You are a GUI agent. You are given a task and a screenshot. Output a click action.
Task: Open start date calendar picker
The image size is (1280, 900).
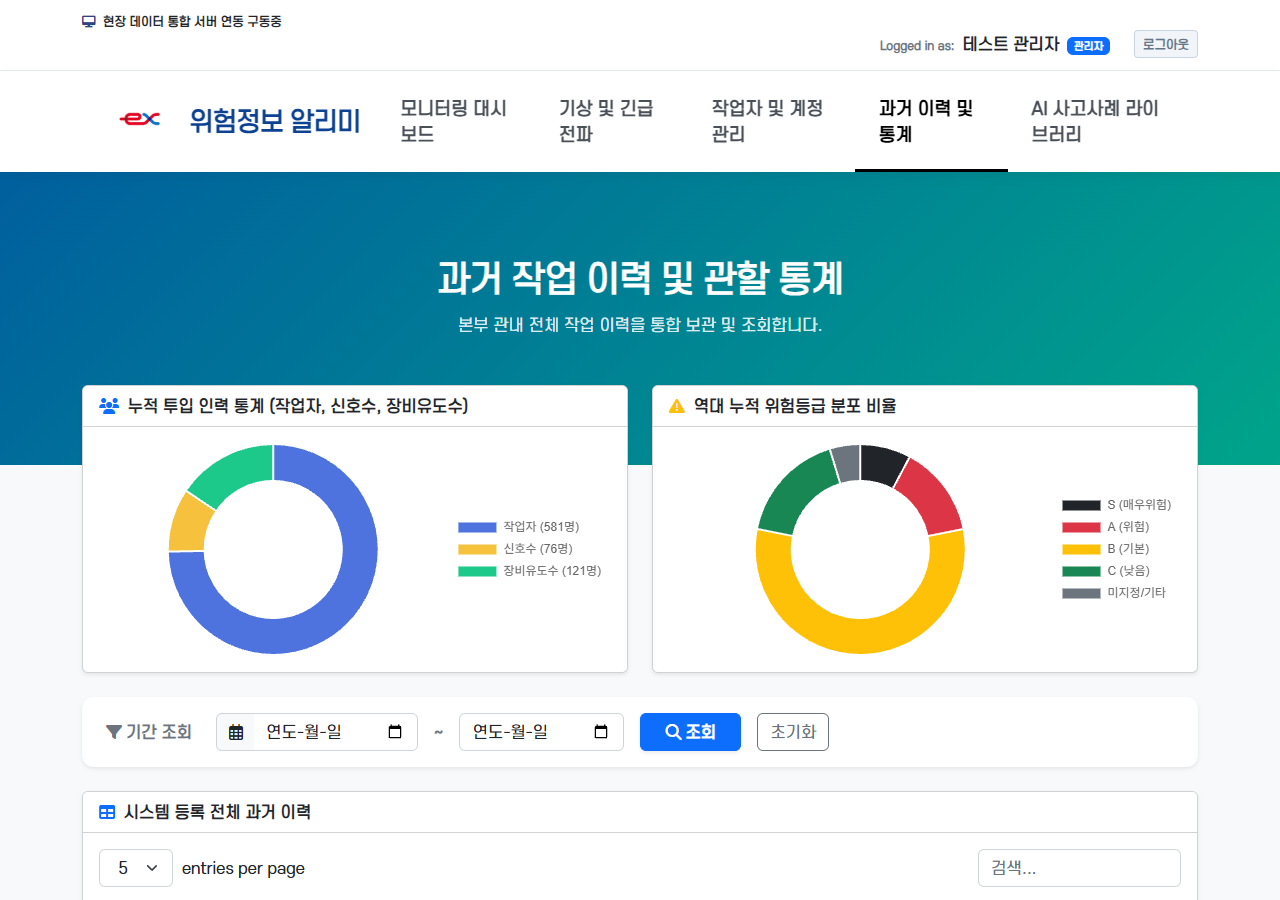395,732
